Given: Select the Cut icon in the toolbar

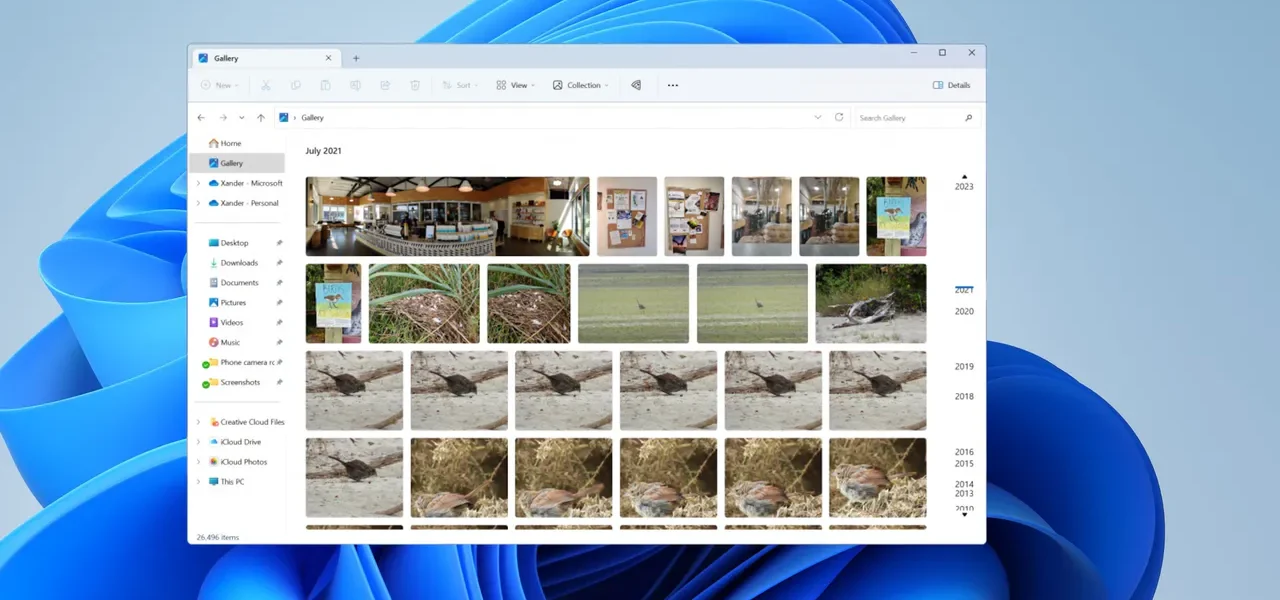Looking at the screenshot, I should tap(265, 85).
